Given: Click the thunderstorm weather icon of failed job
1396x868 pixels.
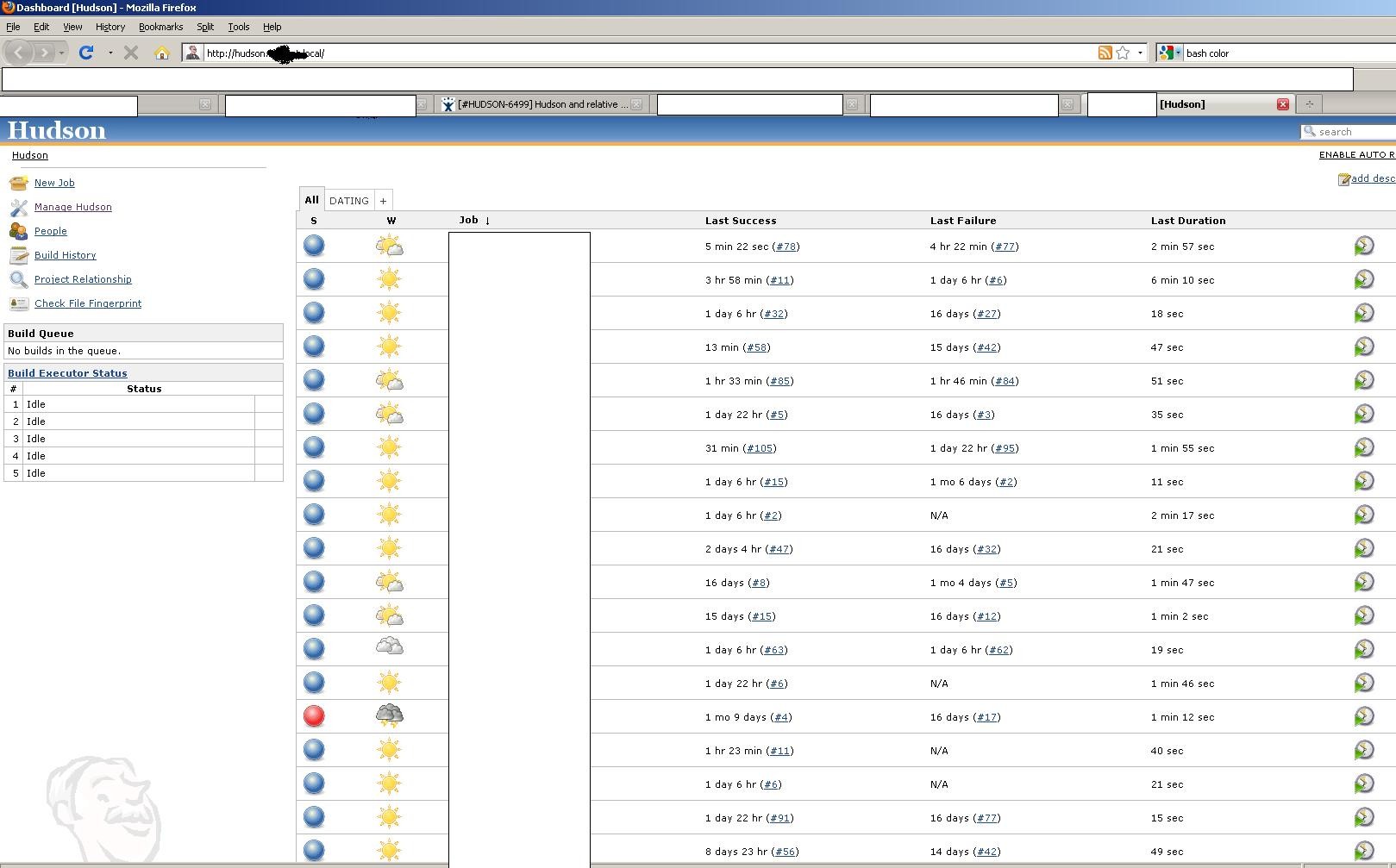Looking at the screenshot, I should coord(389,715).
